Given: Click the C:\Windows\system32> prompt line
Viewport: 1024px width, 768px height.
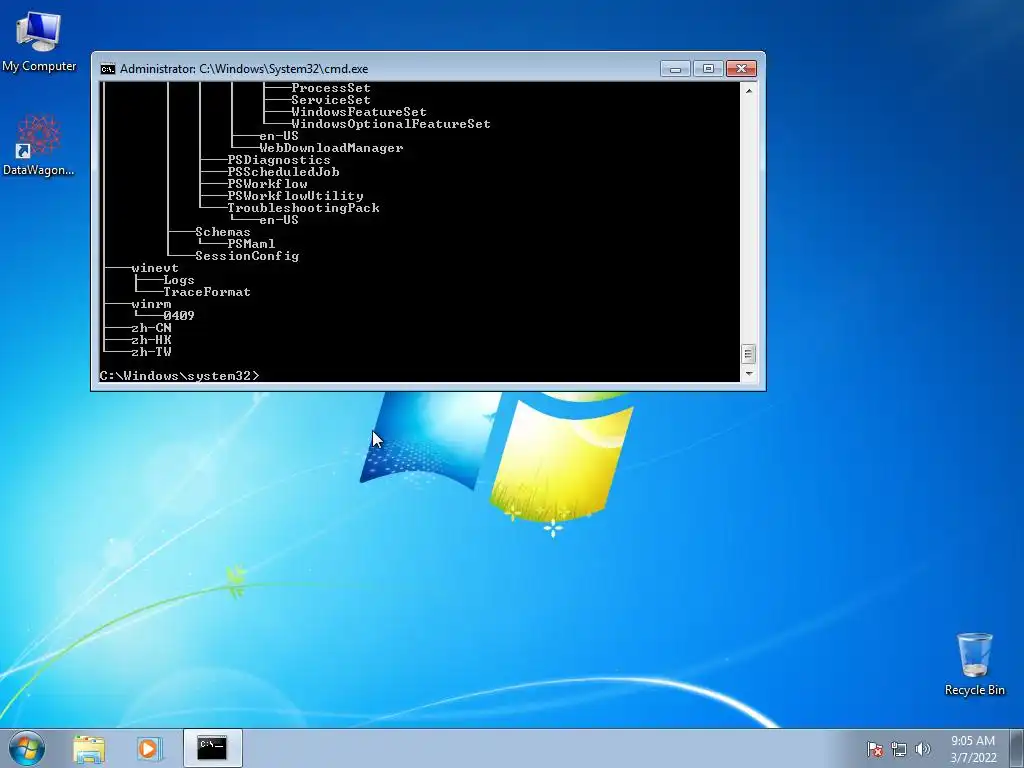Looking at the screenshot, I should tap(180, 376).
